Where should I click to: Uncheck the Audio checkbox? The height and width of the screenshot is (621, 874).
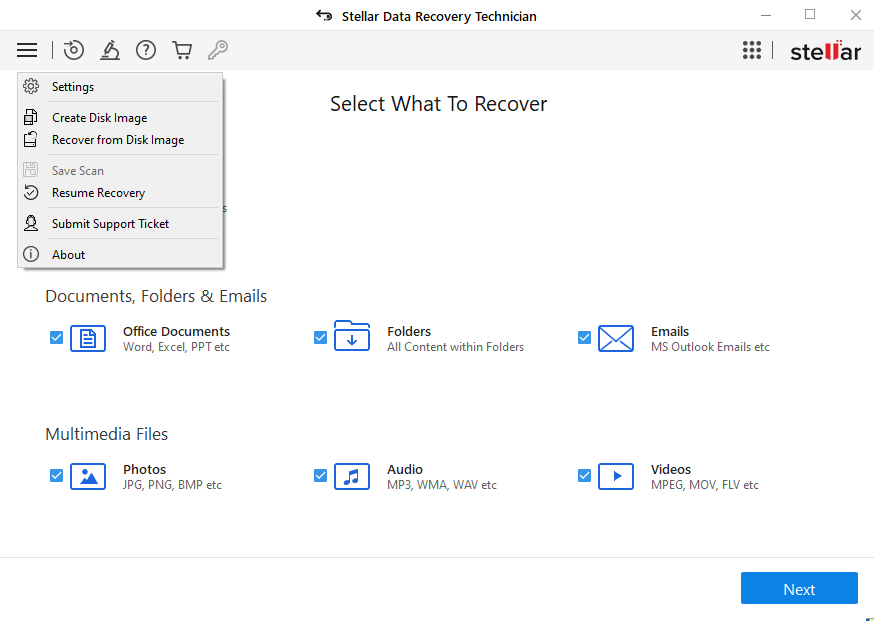(321, 476)
